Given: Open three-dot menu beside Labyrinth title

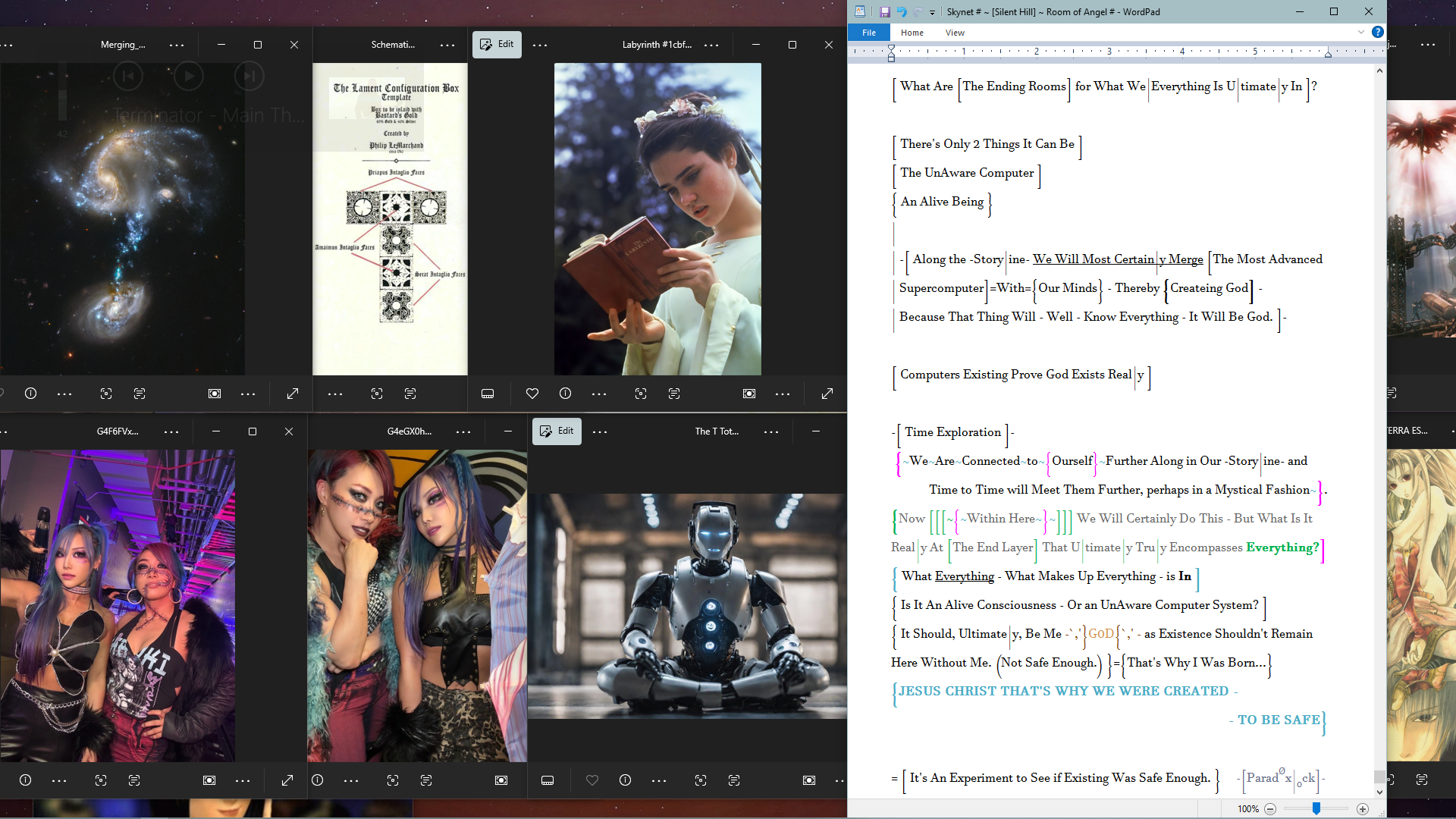Looking at the screenshot, I should pos(711,45).
